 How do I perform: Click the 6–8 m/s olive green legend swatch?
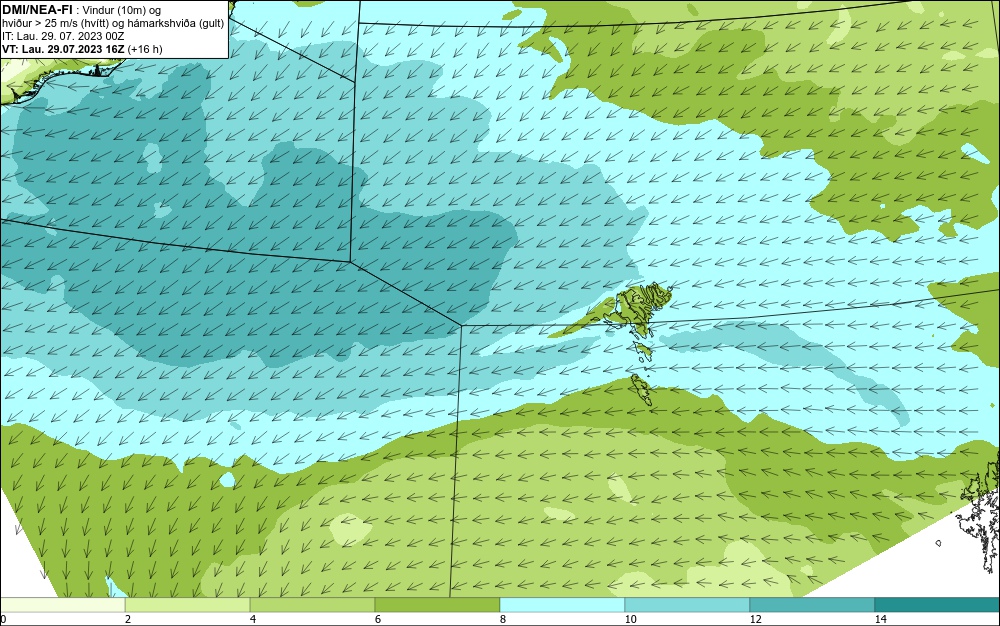click(438, 605)
